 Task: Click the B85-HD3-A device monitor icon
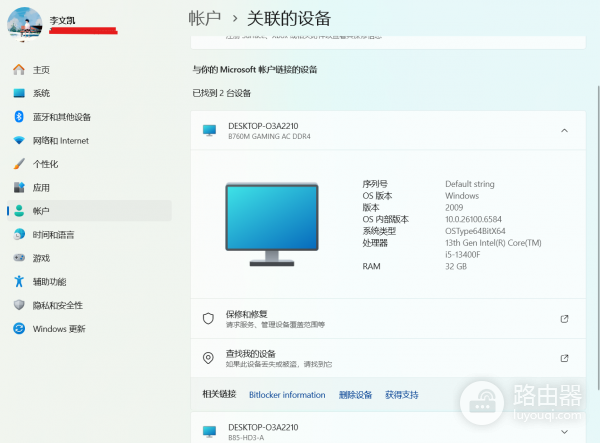click(209, 432)
